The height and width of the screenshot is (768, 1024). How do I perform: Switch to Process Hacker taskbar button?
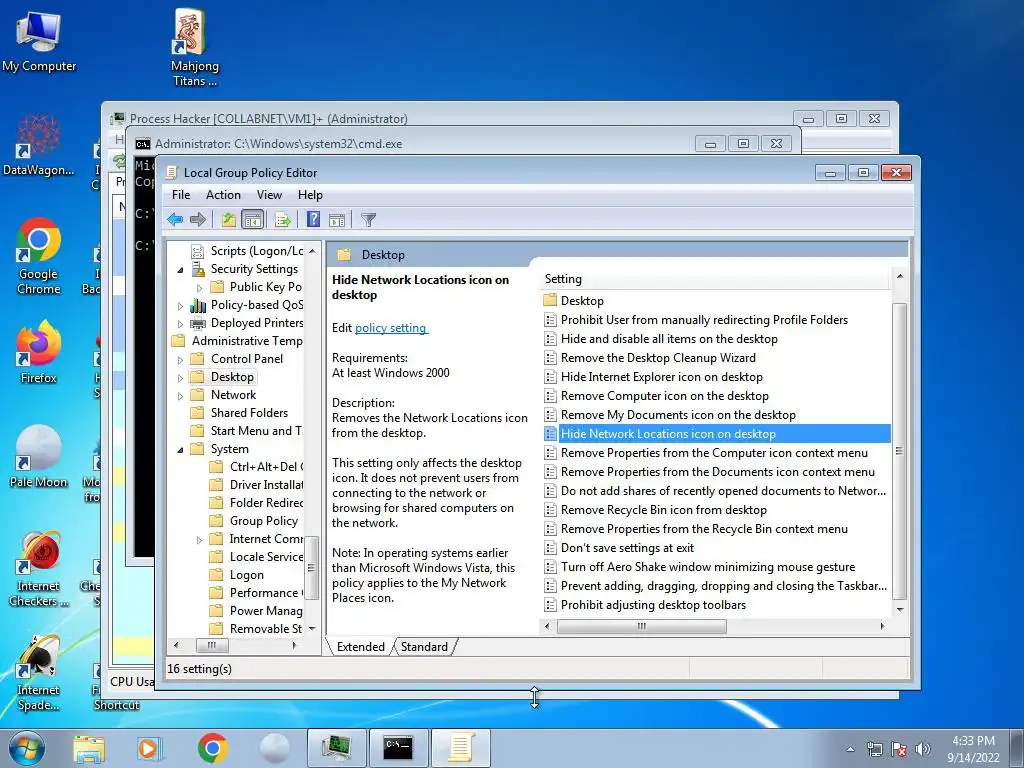point(337,748)
